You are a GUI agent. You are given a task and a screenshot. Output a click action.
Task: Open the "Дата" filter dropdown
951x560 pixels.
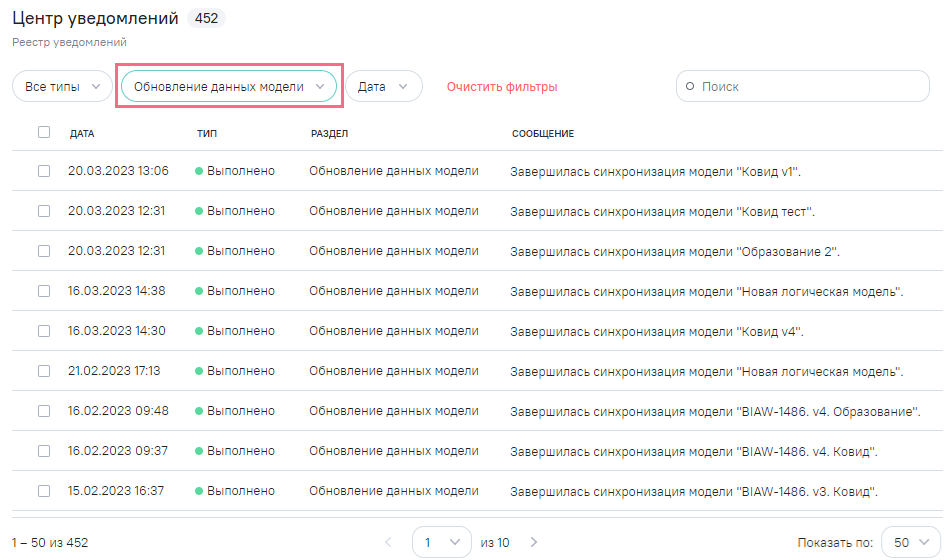(x=383, y=87)
